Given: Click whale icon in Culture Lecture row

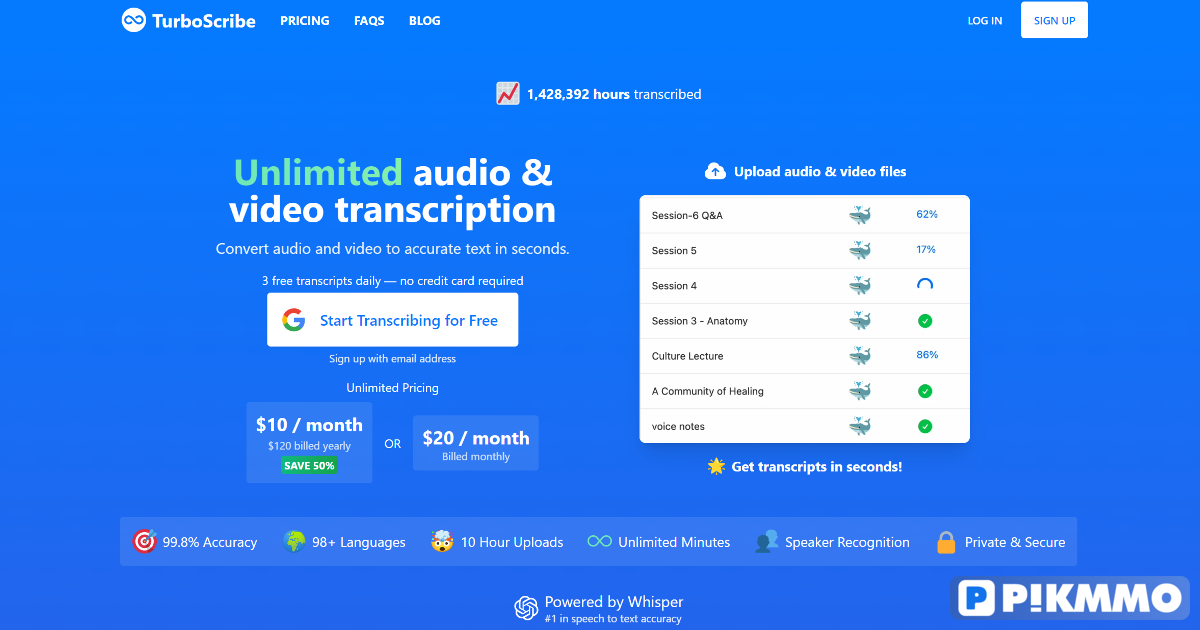Looking at the screenshot, I should 860,356.
